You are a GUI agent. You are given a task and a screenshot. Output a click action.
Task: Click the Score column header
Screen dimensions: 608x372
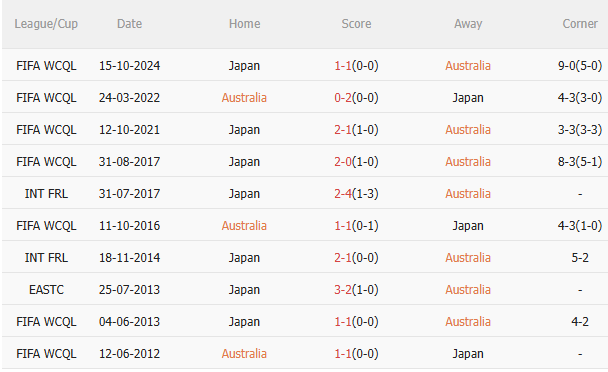coord(356,24)
